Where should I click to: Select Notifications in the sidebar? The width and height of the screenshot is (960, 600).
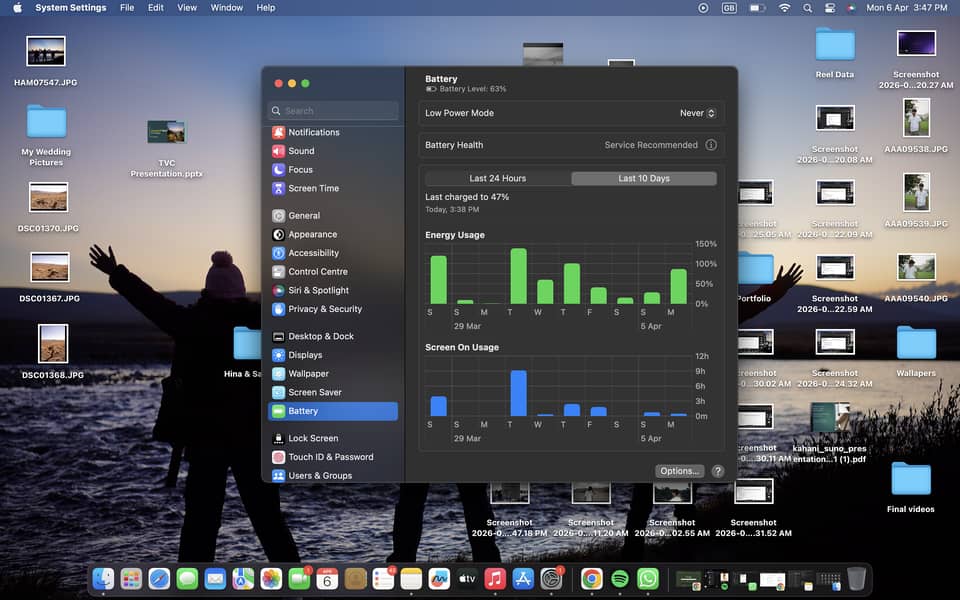point(316,131)
